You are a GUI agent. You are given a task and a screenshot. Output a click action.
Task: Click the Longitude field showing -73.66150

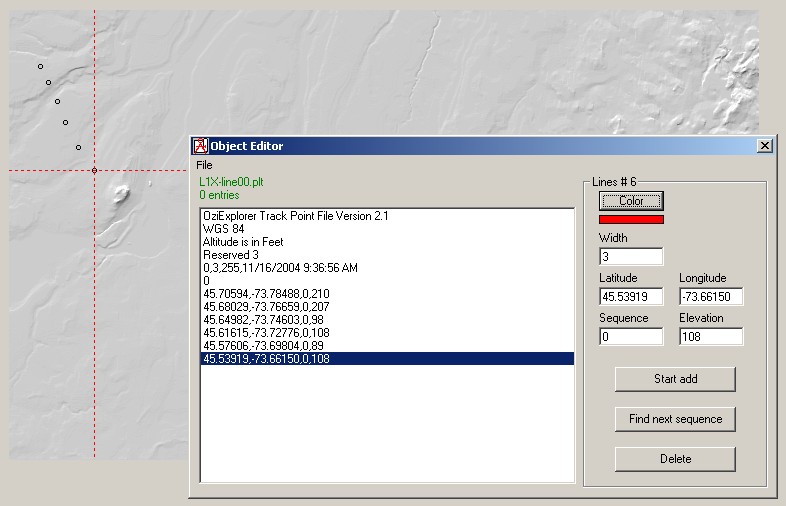pyautogui.click(x=711, y=296)
